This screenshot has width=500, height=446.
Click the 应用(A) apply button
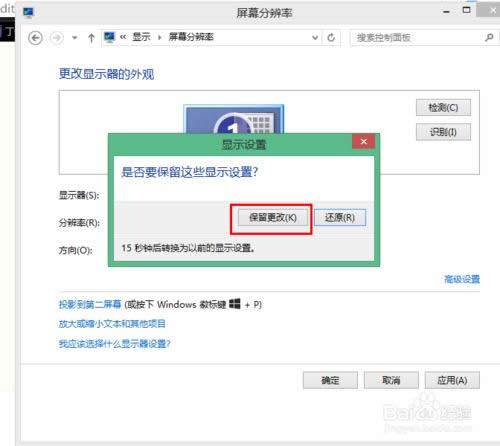452,380
